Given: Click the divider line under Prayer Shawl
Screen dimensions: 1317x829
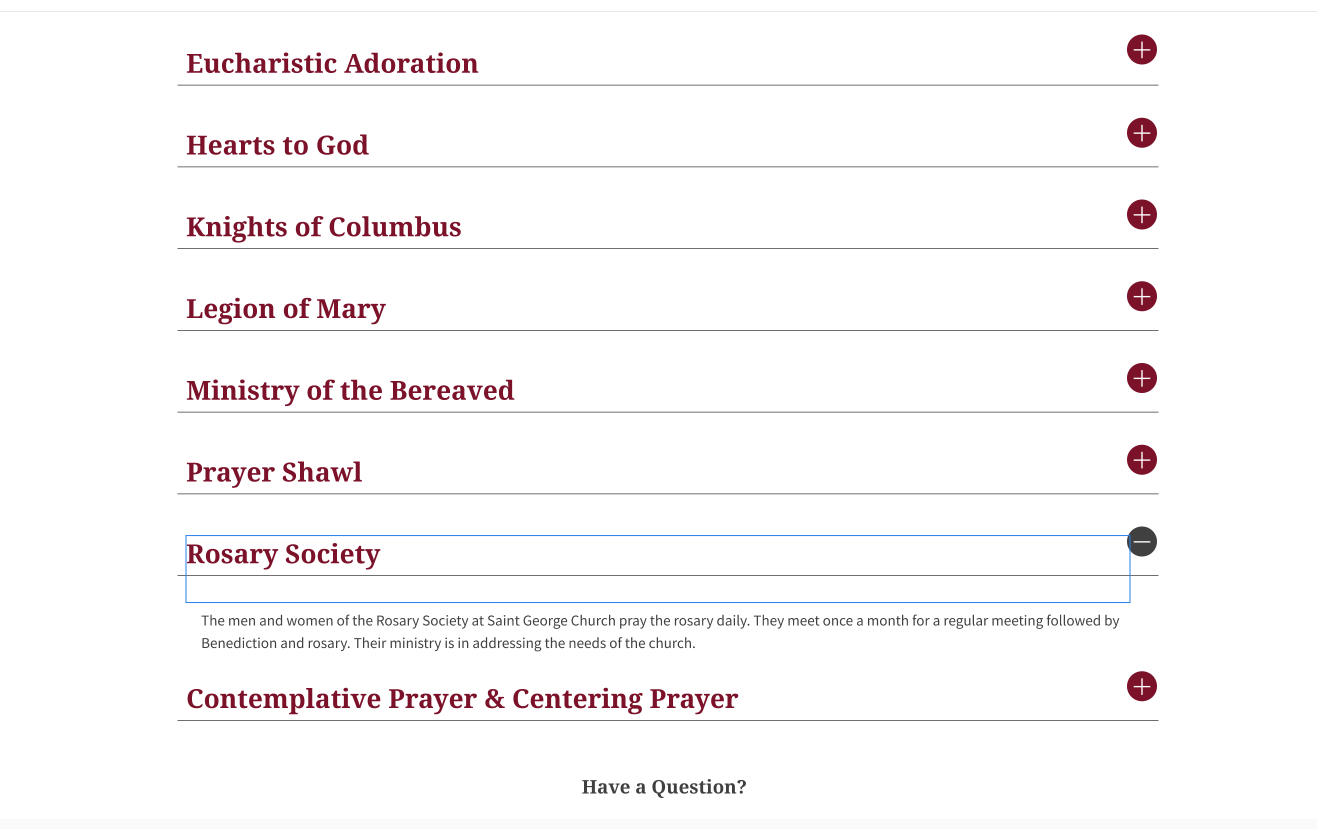Looking at the screenshot, I should pyautogui.click(x=667, y=494).
